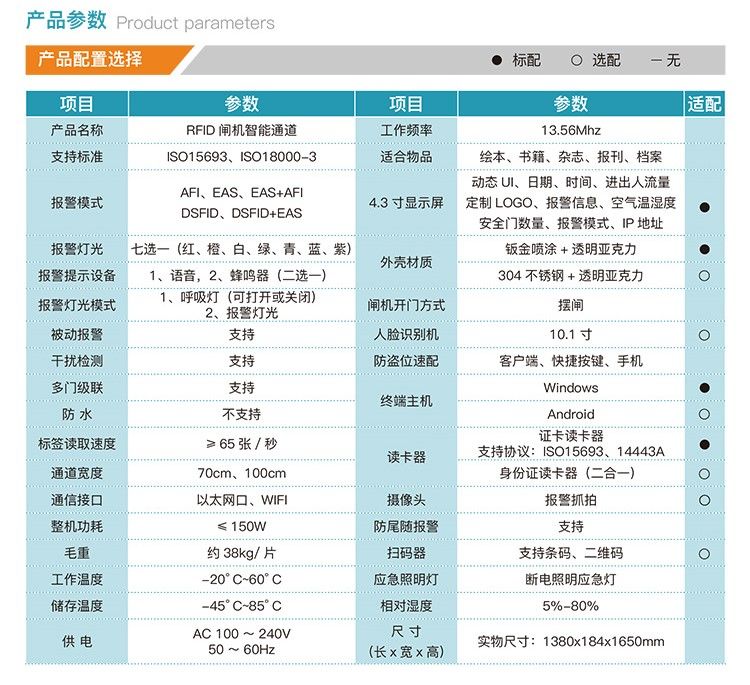Click the 产品参数 page title

[x=66, y=21]
